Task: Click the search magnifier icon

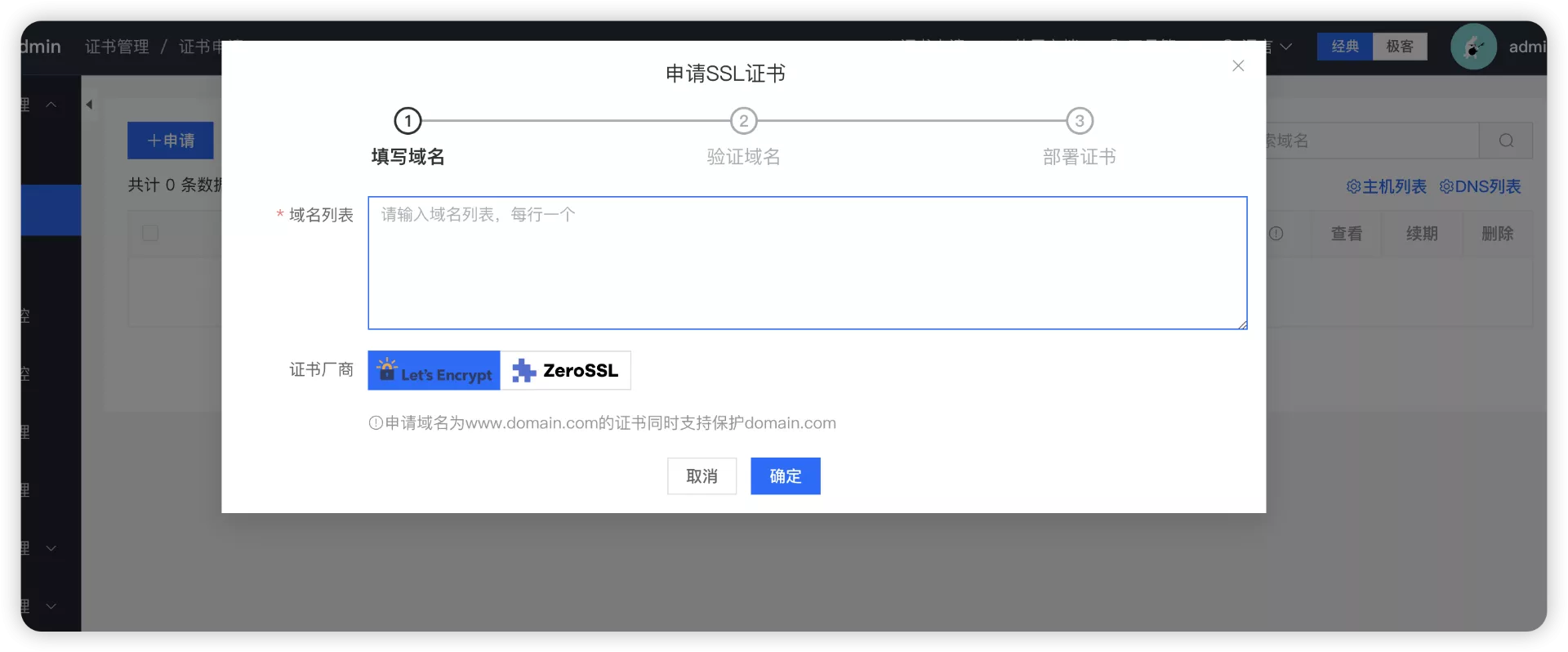Action: 1506,141
